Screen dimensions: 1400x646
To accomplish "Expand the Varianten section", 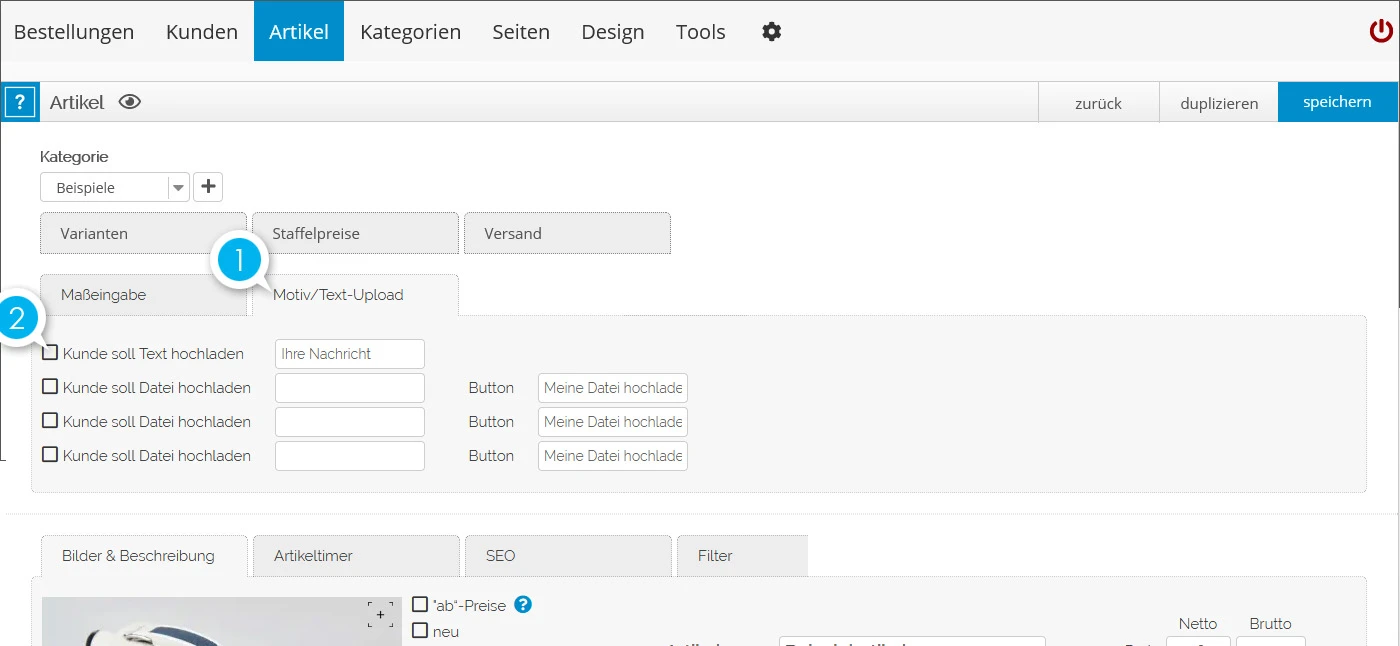I will (x=143, y=234).
